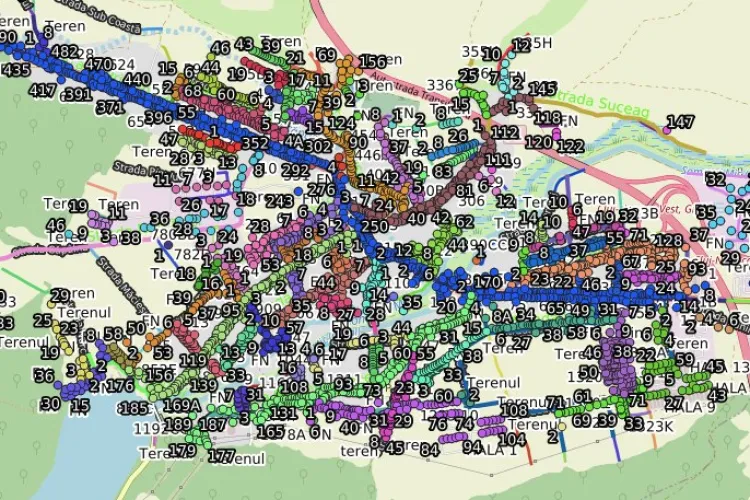This screenshot has height=500, width=750.
Task: Select the label 185
Action: click(135, 409)
